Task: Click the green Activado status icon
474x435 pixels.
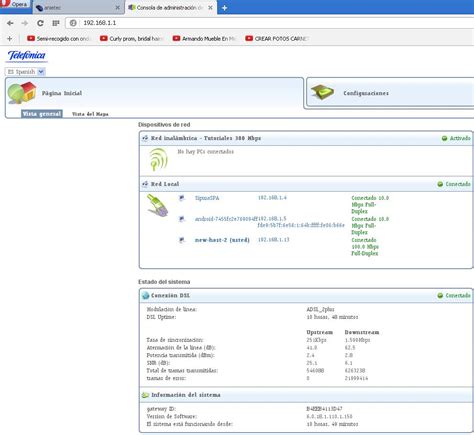Action: coord(444,138)
